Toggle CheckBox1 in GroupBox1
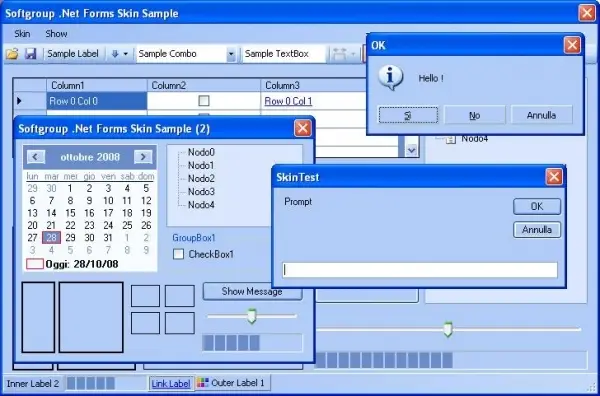The image size is (600, 396). pyautogui.click(x=178, y=254)
